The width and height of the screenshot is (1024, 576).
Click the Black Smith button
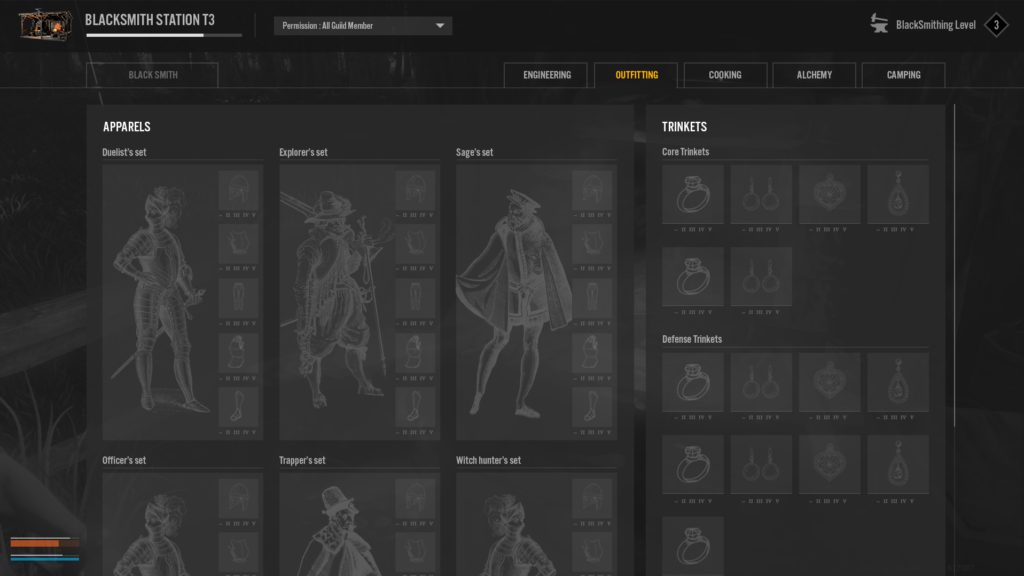pyautogui.click(x=153, y=75)
